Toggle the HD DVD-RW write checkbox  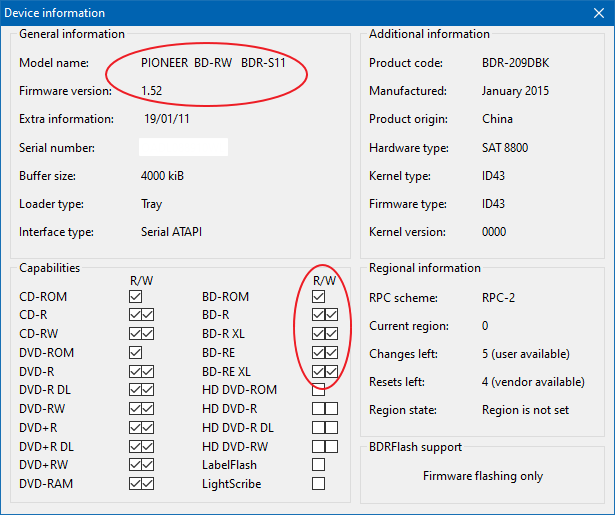pos(331,446)
